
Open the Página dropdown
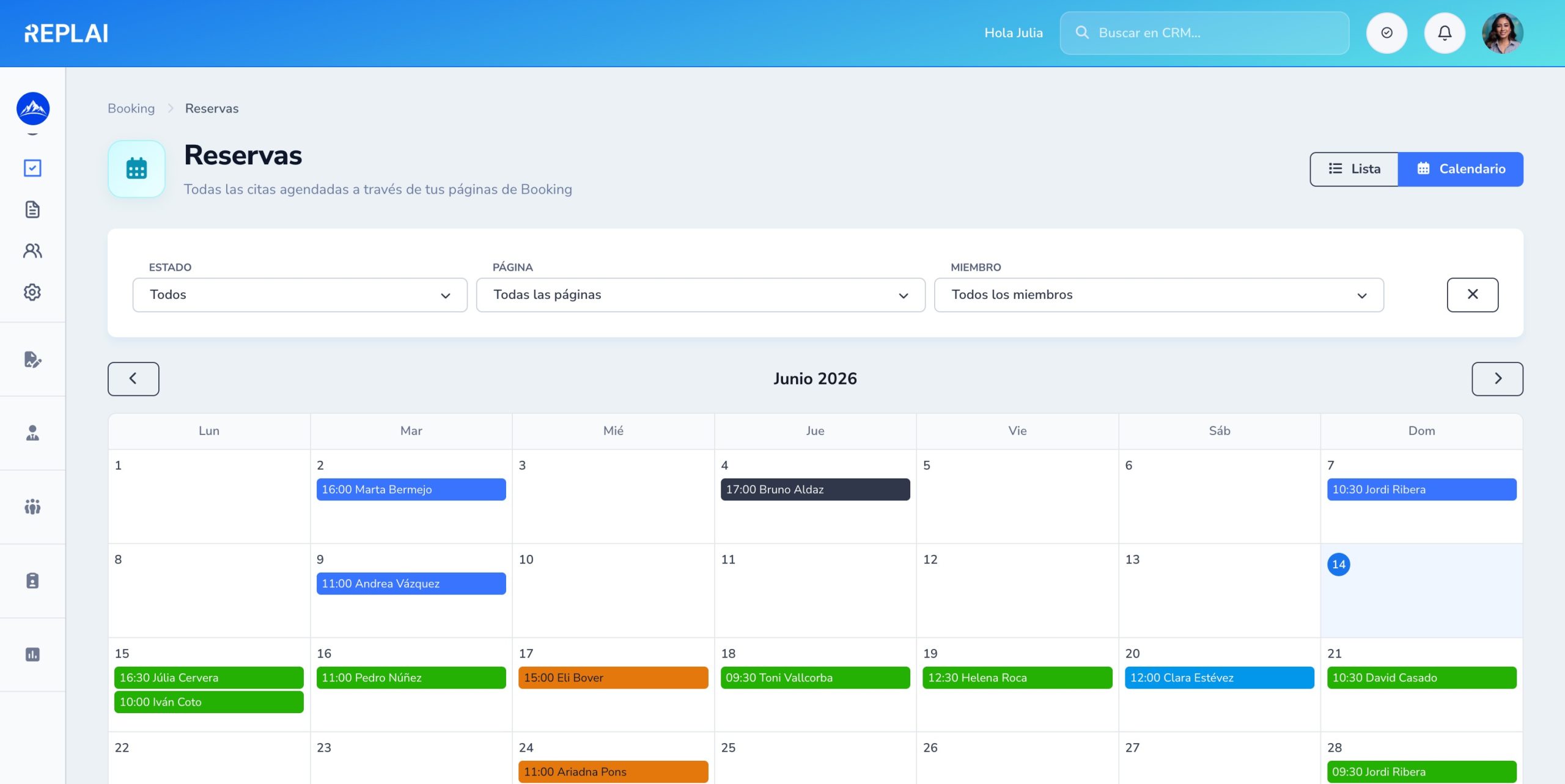click(701, 295)
